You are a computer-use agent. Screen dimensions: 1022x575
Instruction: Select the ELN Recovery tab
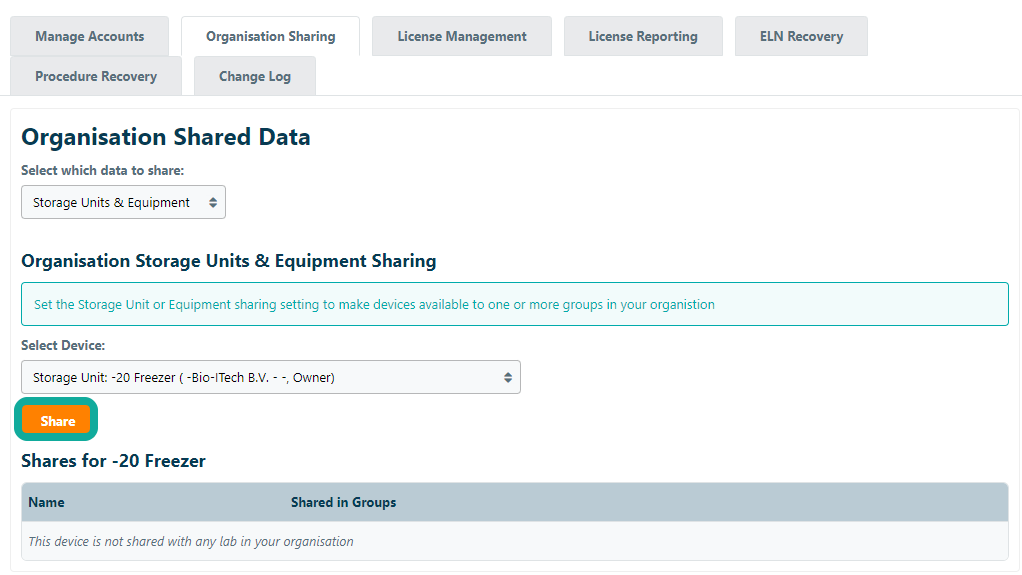coord(801,36)
